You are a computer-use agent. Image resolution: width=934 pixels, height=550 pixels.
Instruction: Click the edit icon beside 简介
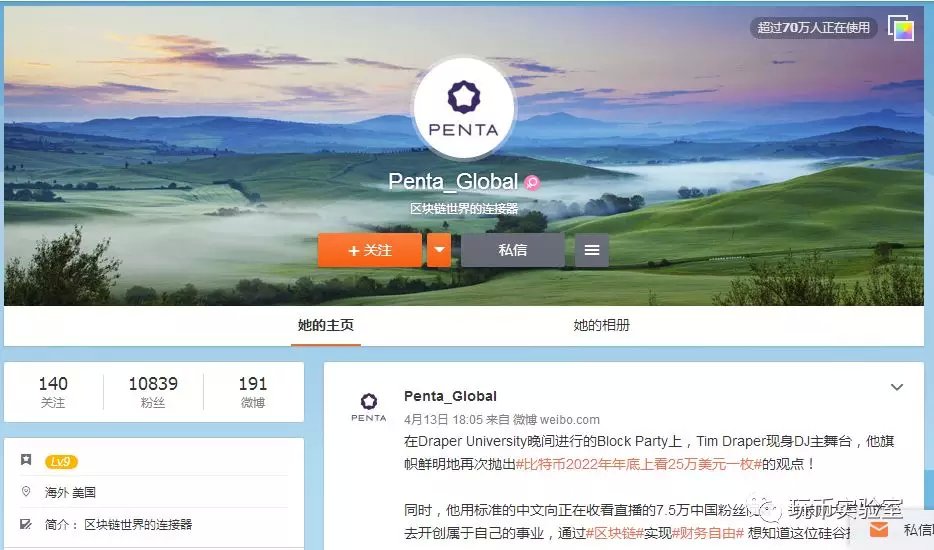pyautogui.click(x=26, y=524)
